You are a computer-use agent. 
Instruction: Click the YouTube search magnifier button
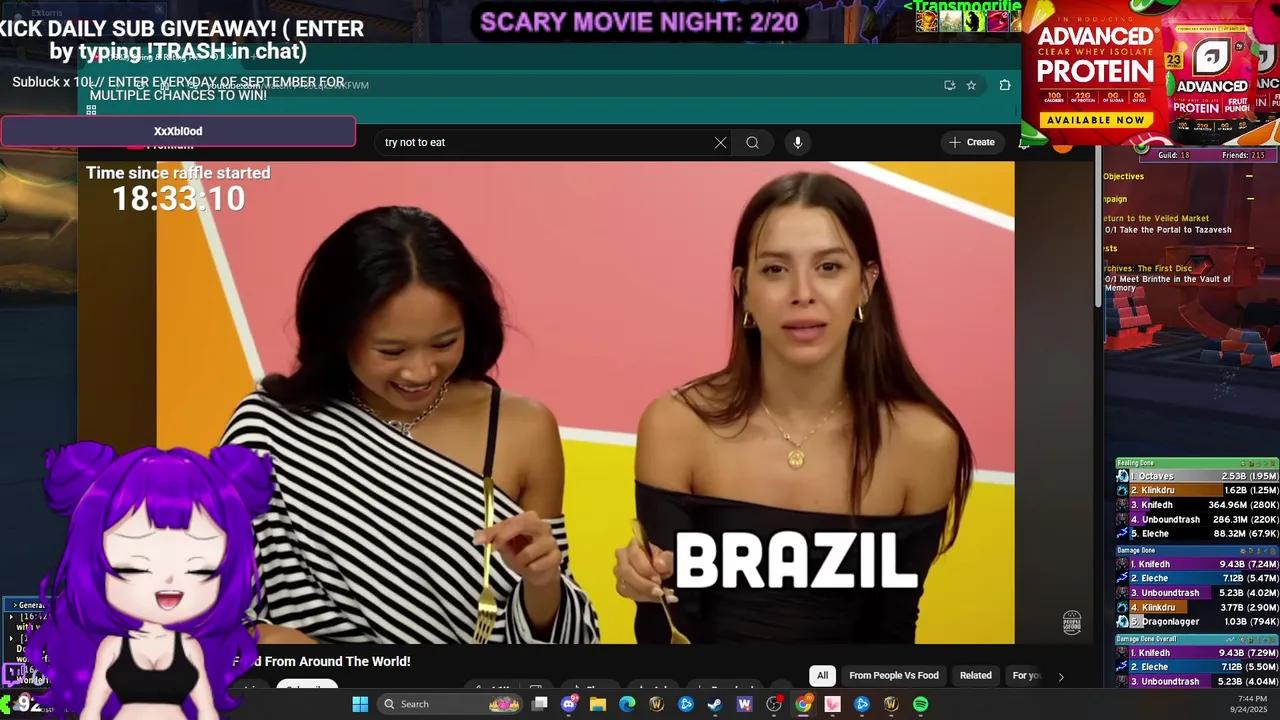pos(752,142)
